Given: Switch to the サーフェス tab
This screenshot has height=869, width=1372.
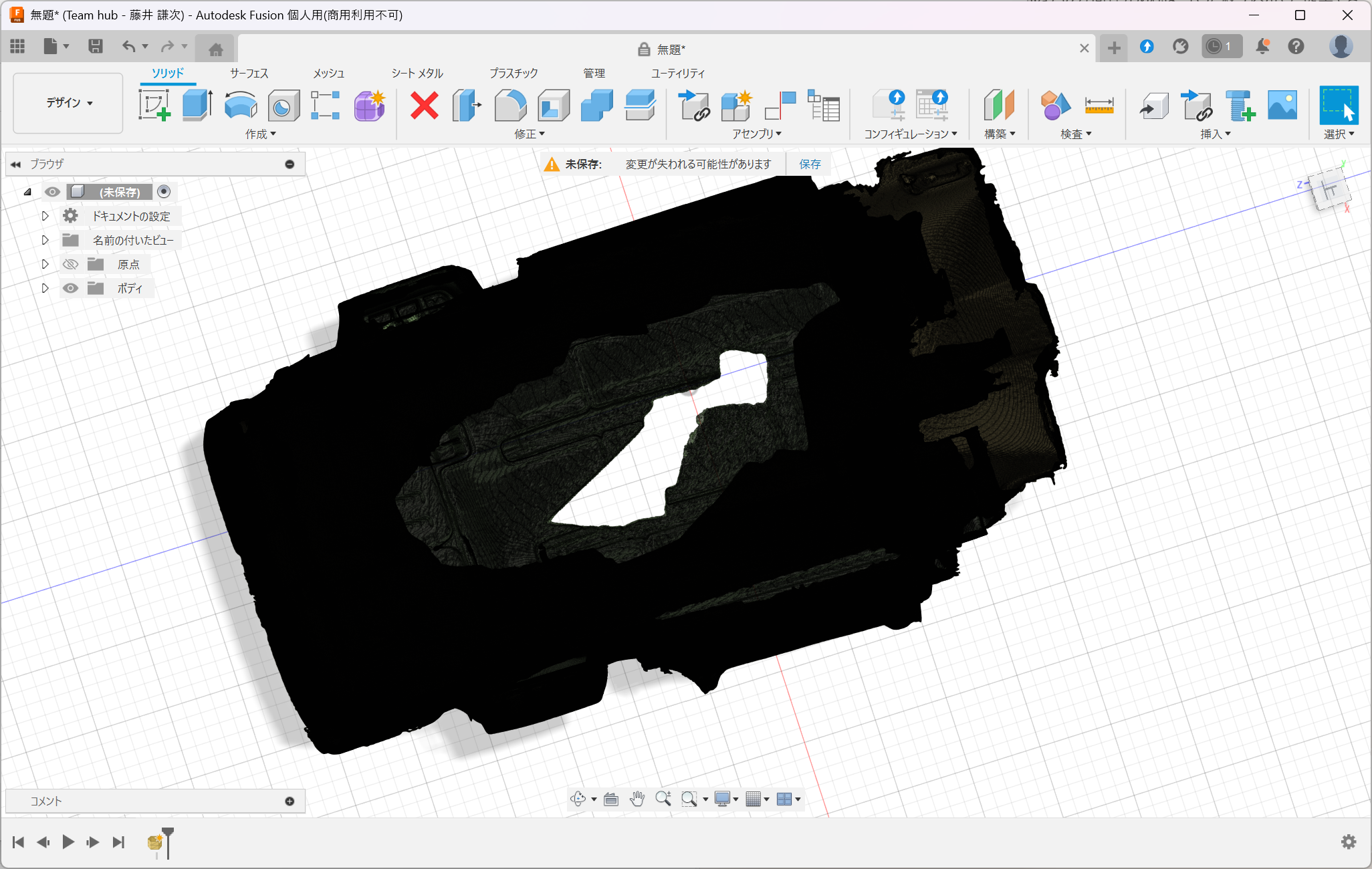Looking at the screenshot, I should [x=249, y=73].
